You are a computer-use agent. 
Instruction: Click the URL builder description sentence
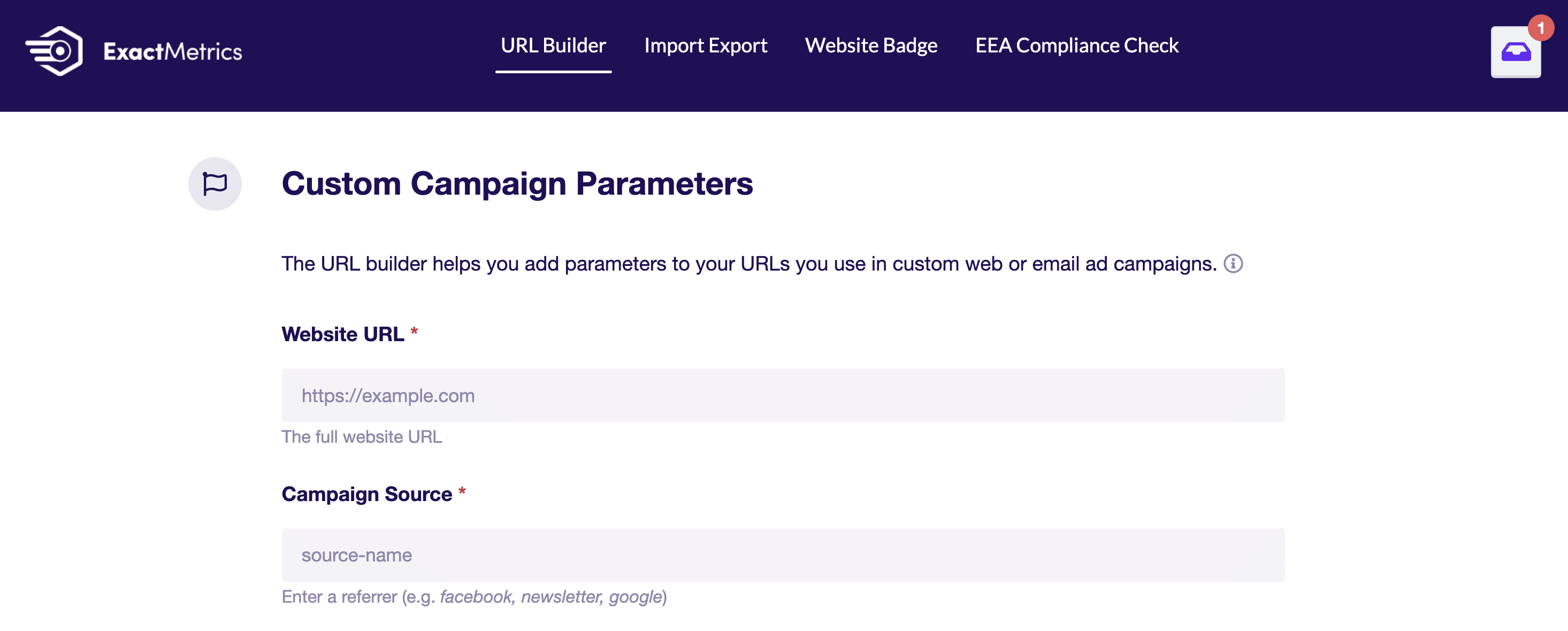(x=749, y=264)
